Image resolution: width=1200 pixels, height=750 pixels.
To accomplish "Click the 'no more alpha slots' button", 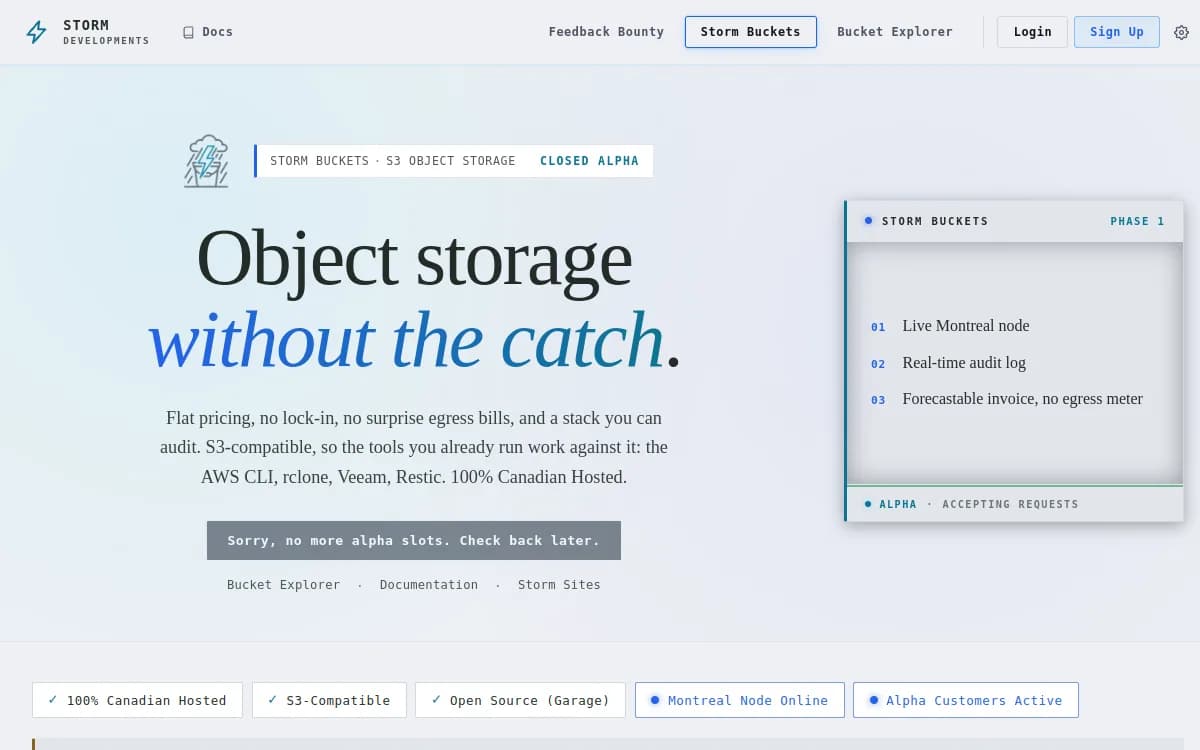I will 414,540.
